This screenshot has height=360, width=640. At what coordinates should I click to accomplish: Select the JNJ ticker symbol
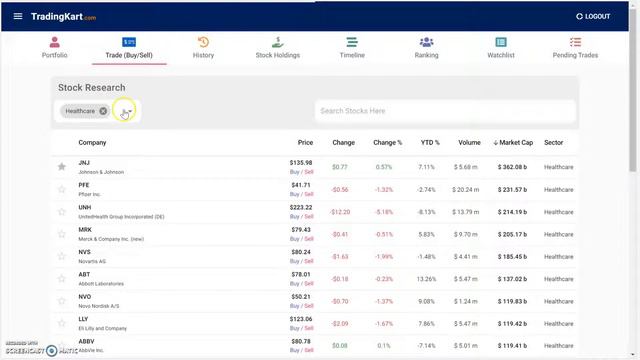click(x=84, y=162)
